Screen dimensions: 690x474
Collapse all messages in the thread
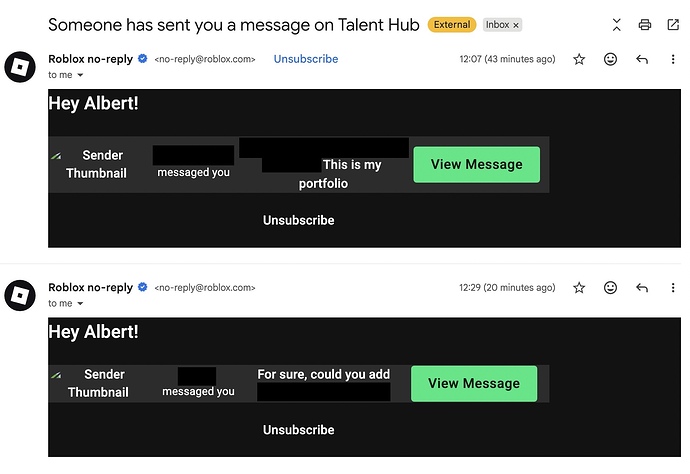click(616, 24)
